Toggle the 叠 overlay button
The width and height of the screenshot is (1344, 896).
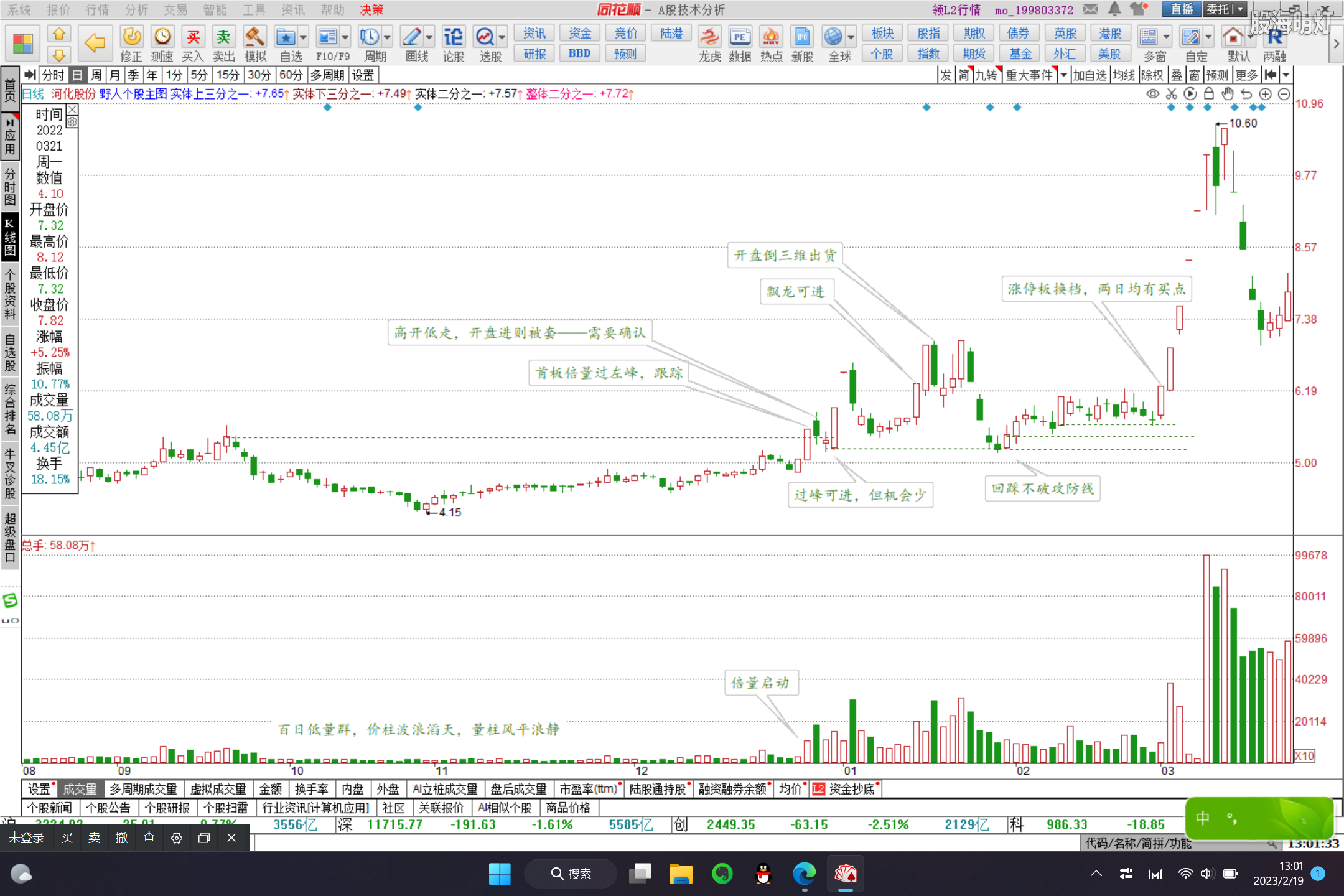[1177, 75]
